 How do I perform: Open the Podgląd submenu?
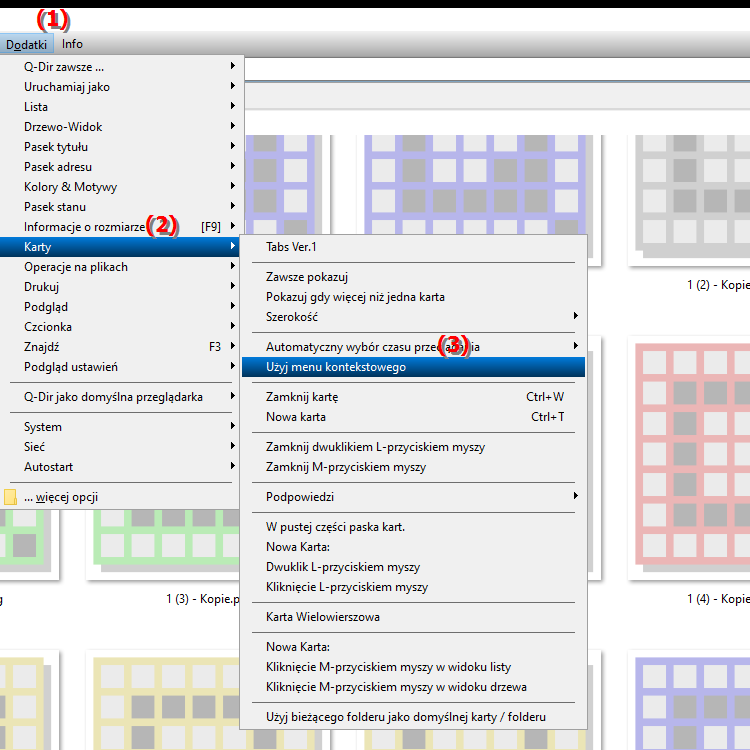122,307
